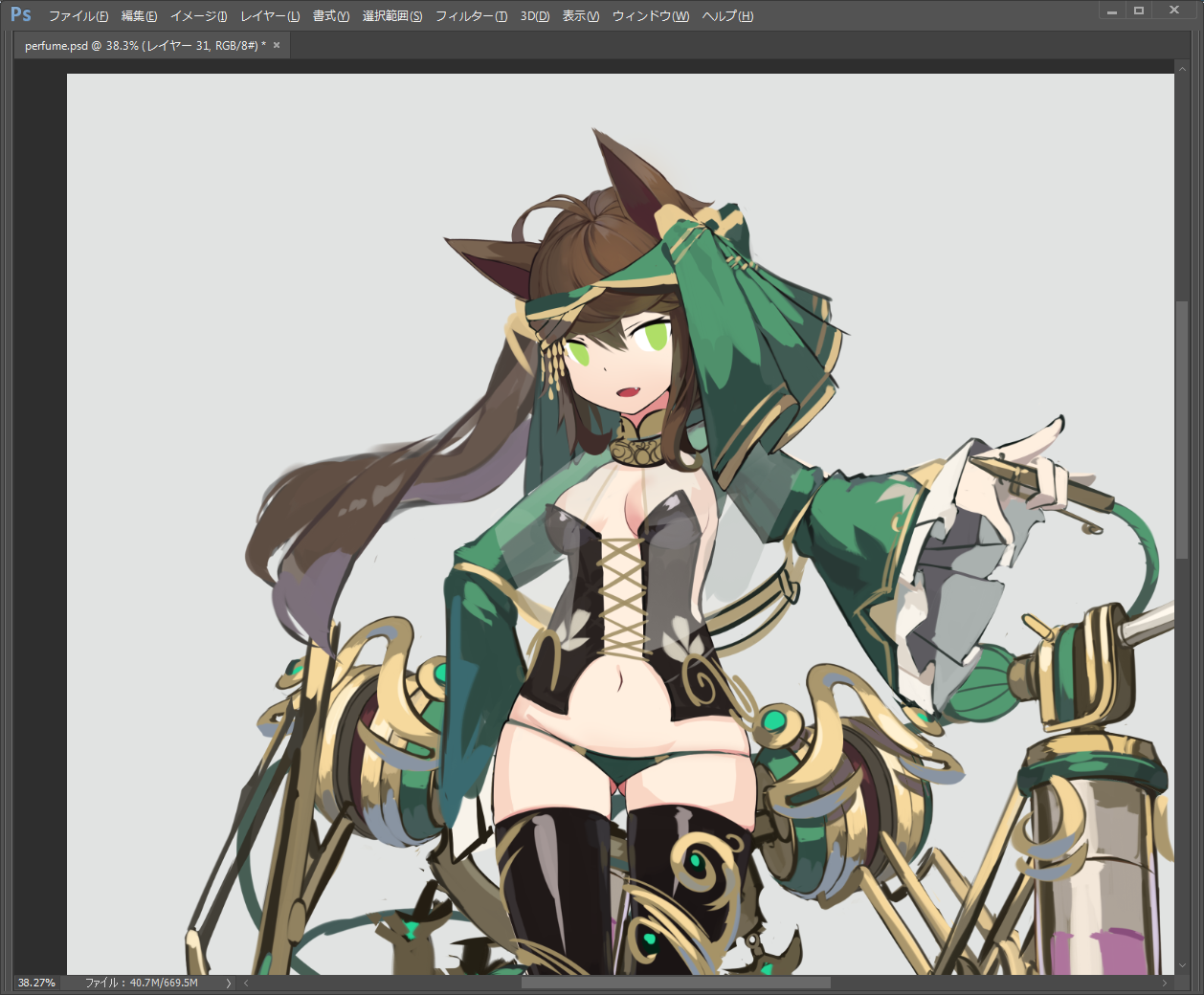Viewport: 1204px width, 995px height.
Task: Click the ファイル : 40.7M/669.5M status text
Action: [142, 983]
